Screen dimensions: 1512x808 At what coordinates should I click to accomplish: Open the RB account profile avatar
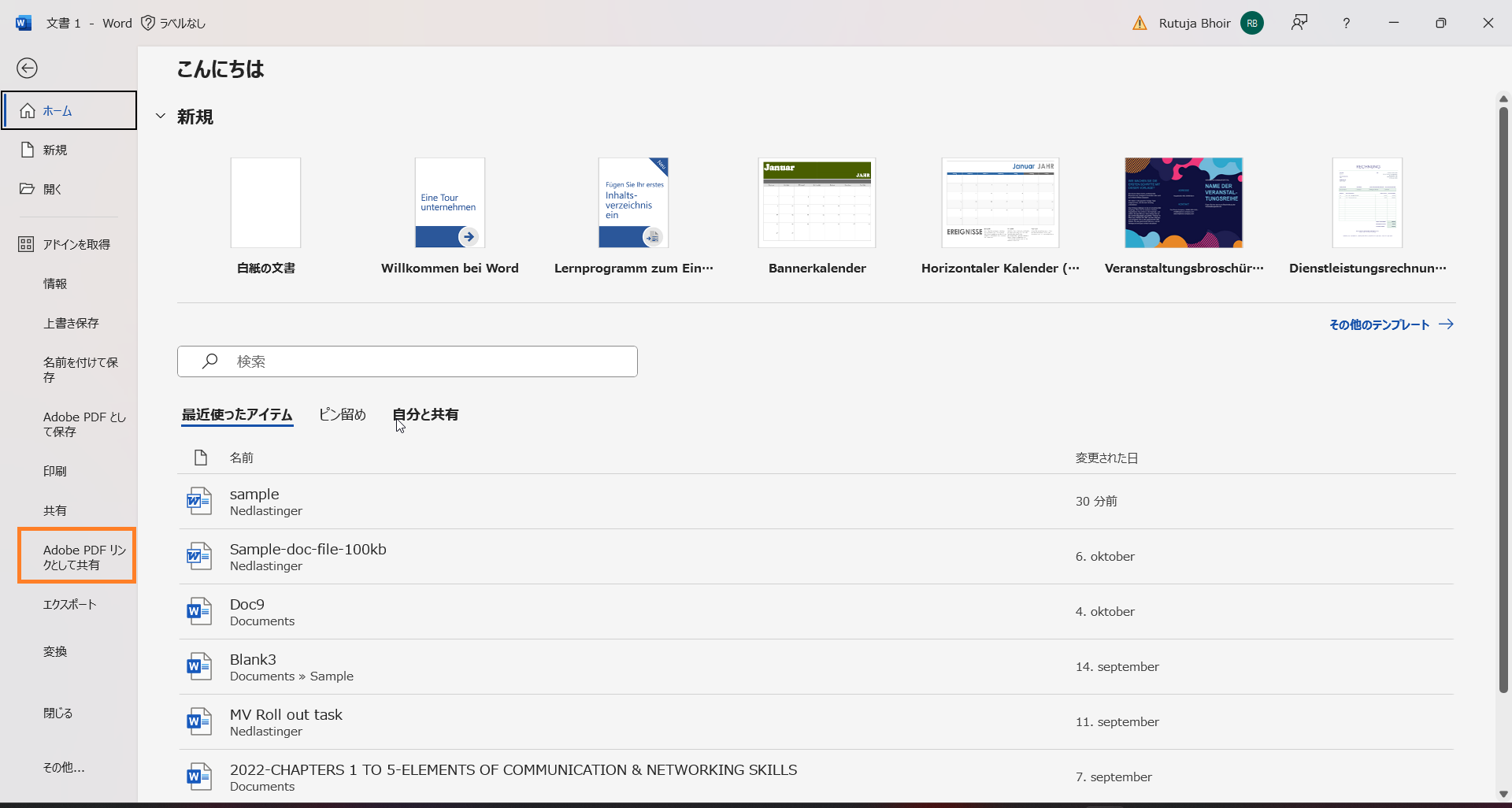click(1252, 23)
